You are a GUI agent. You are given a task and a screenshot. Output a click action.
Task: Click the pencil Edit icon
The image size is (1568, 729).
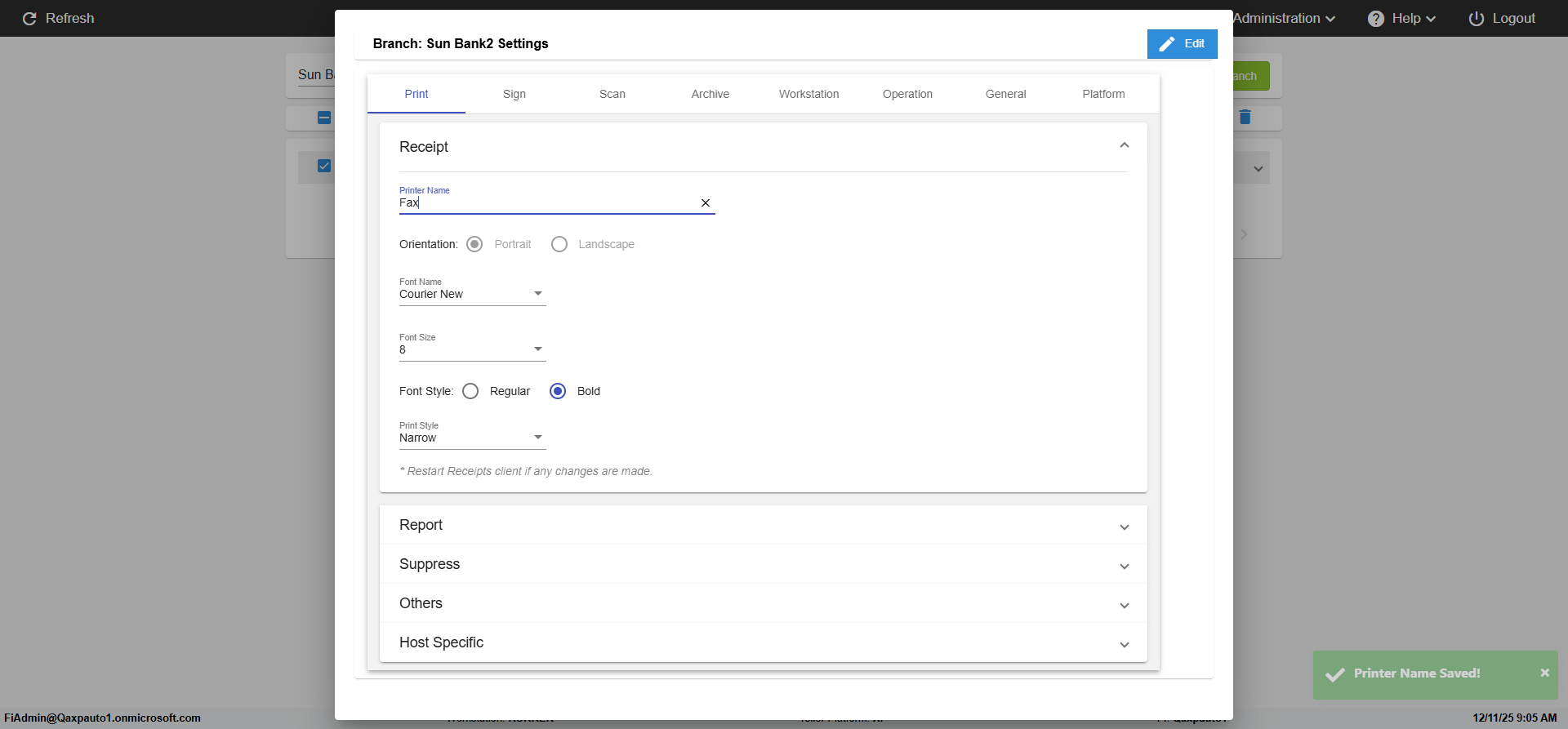pyautogui.click(x=1167, y=44)
